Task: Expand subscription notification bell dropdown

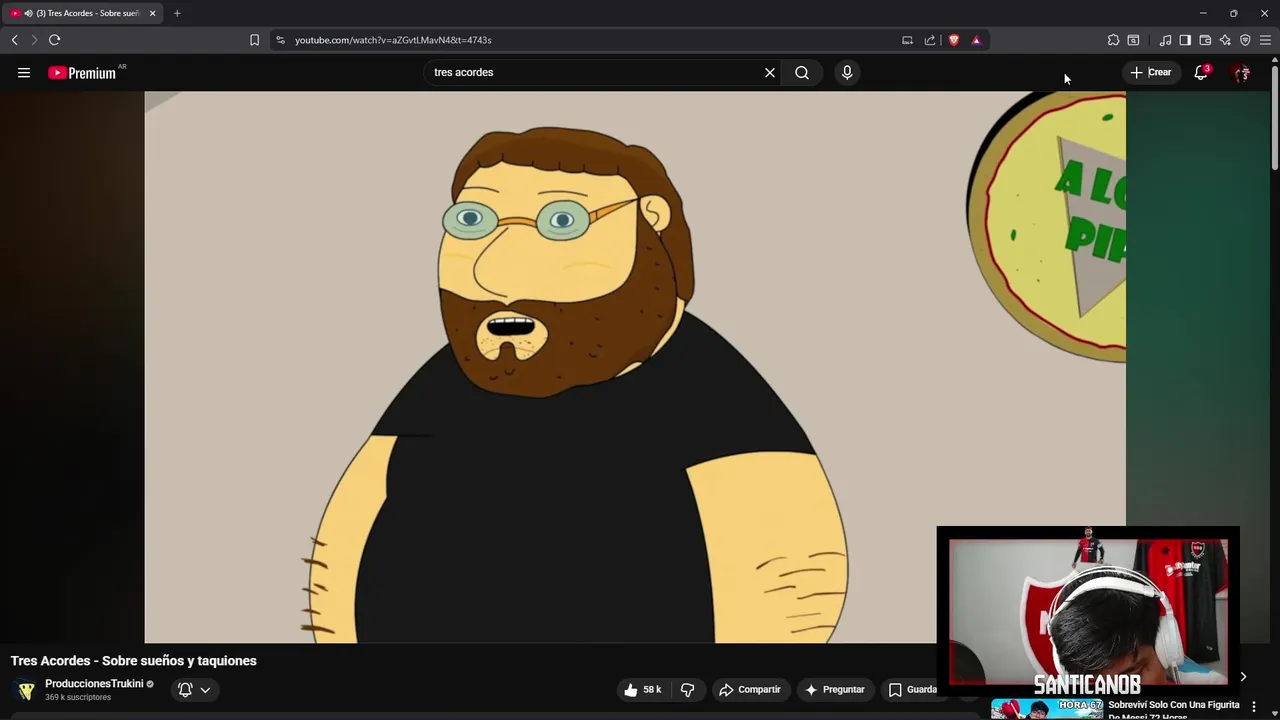Action: (x=194, y=690)
